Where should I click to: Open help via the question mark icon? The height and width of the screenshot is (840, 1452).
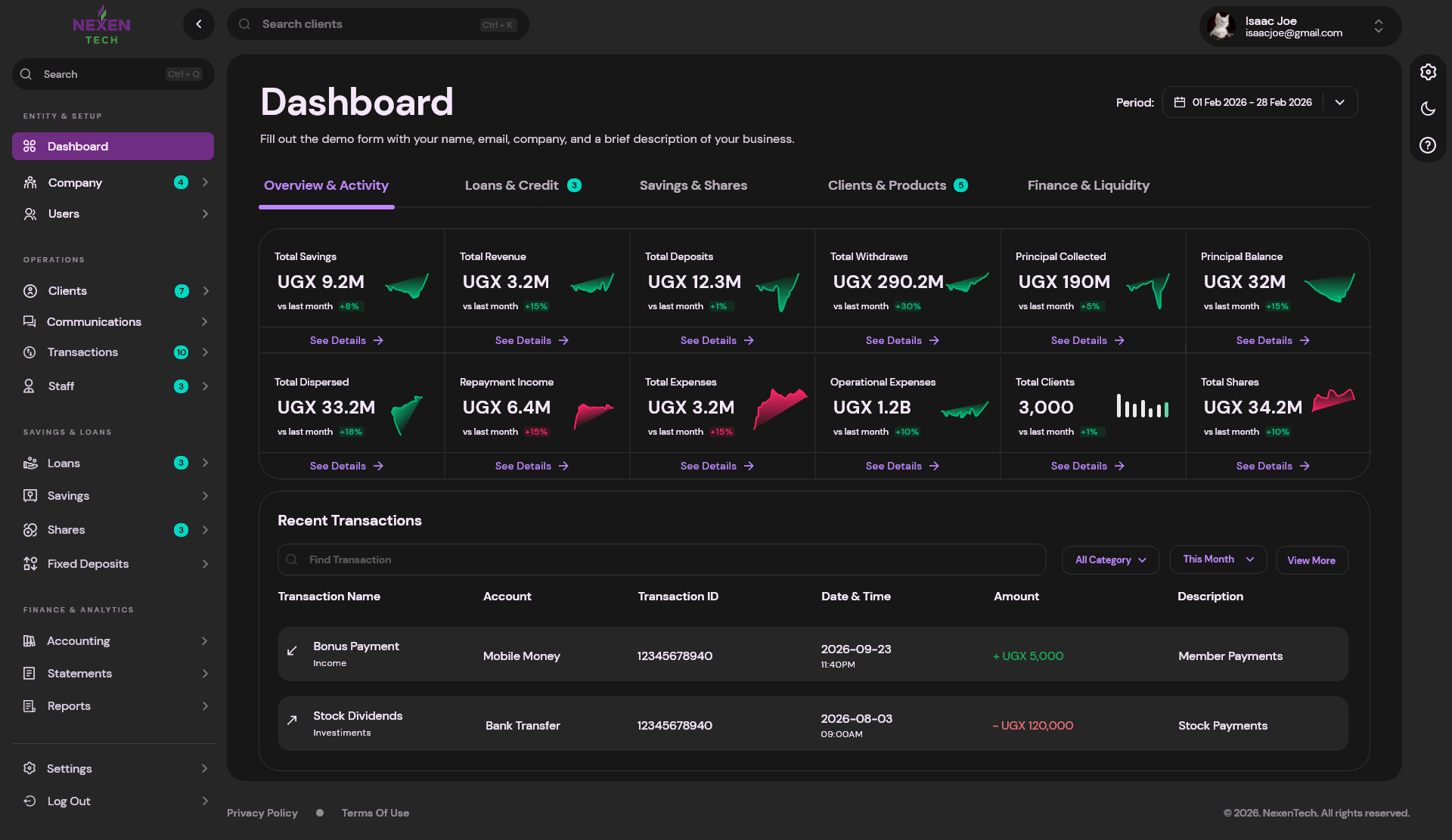tap(1428, 145)
